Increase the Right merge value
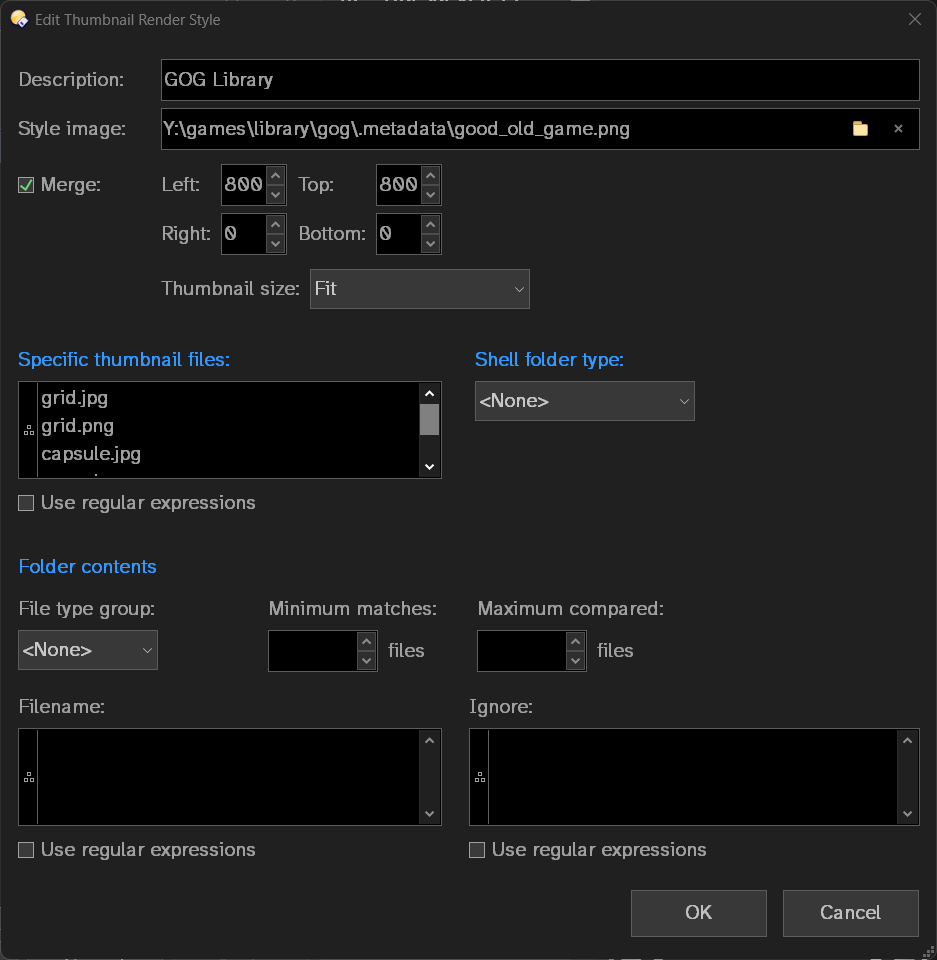937x960 pixels. tap(276, 225)
